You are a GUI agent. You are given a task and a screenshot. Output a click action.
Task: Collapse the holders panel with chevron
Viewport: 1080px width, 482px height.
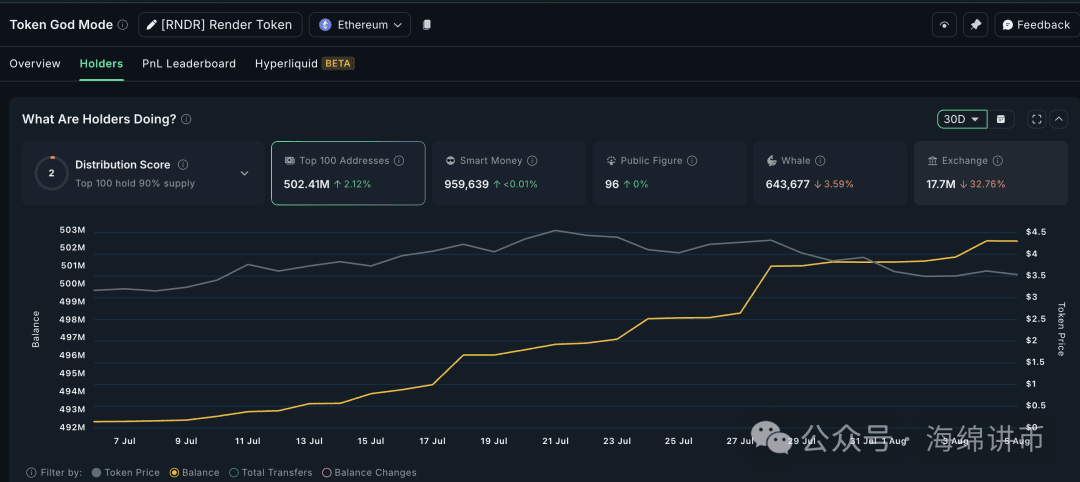1059,119
